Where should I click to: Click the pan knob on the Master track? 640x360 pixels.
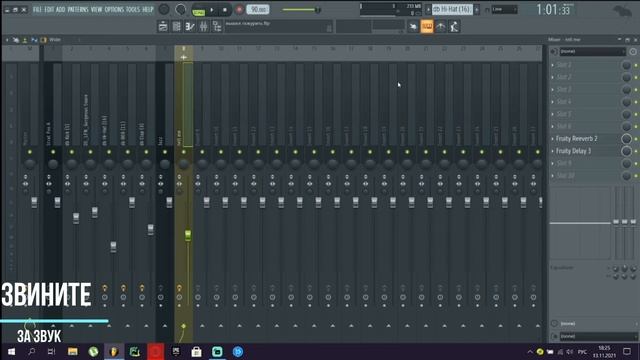tap(29, 164)
